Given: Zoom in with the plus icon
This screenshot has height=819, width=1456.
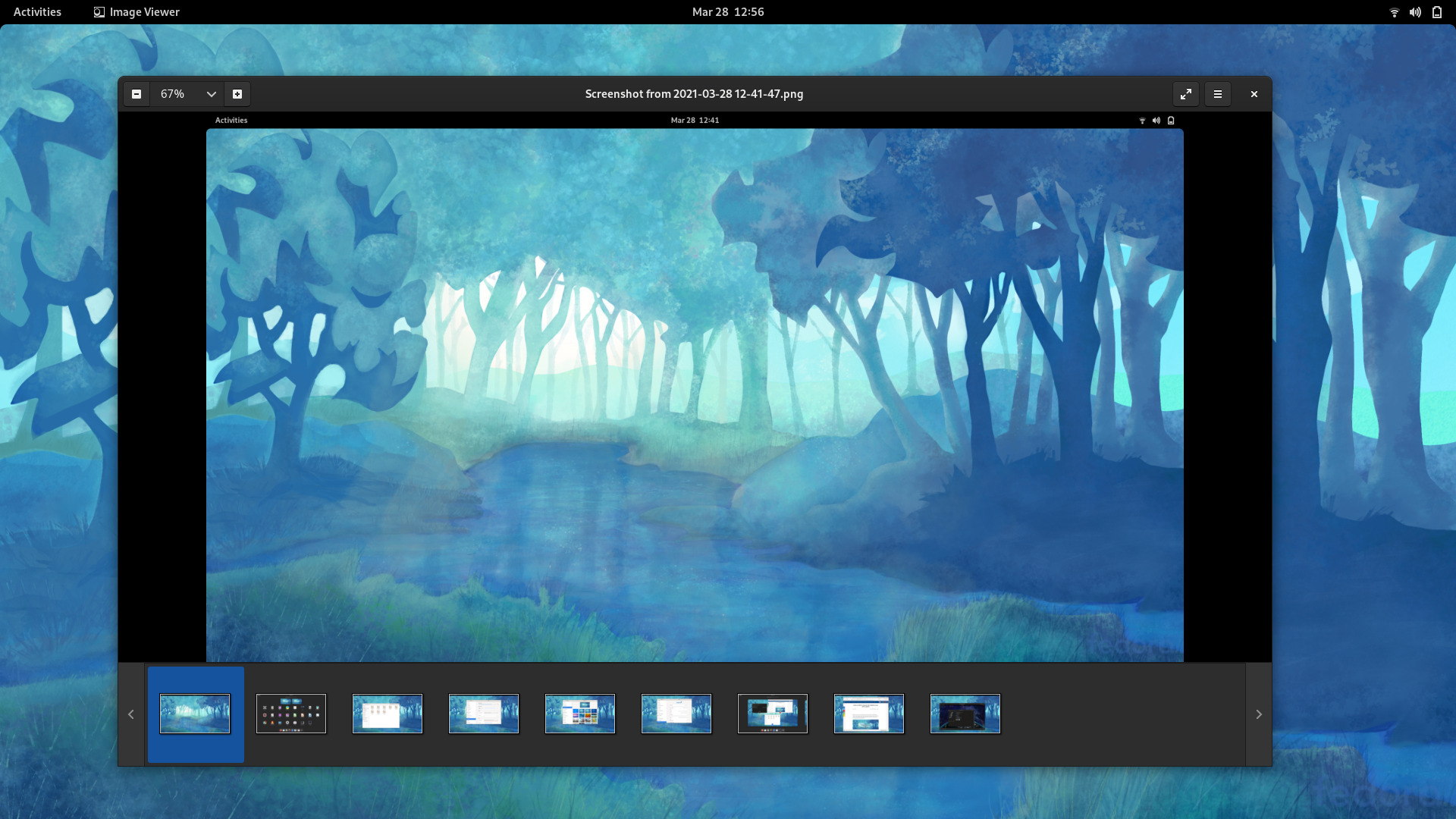Looking at the screenshot, I should (x=237, y=94).
